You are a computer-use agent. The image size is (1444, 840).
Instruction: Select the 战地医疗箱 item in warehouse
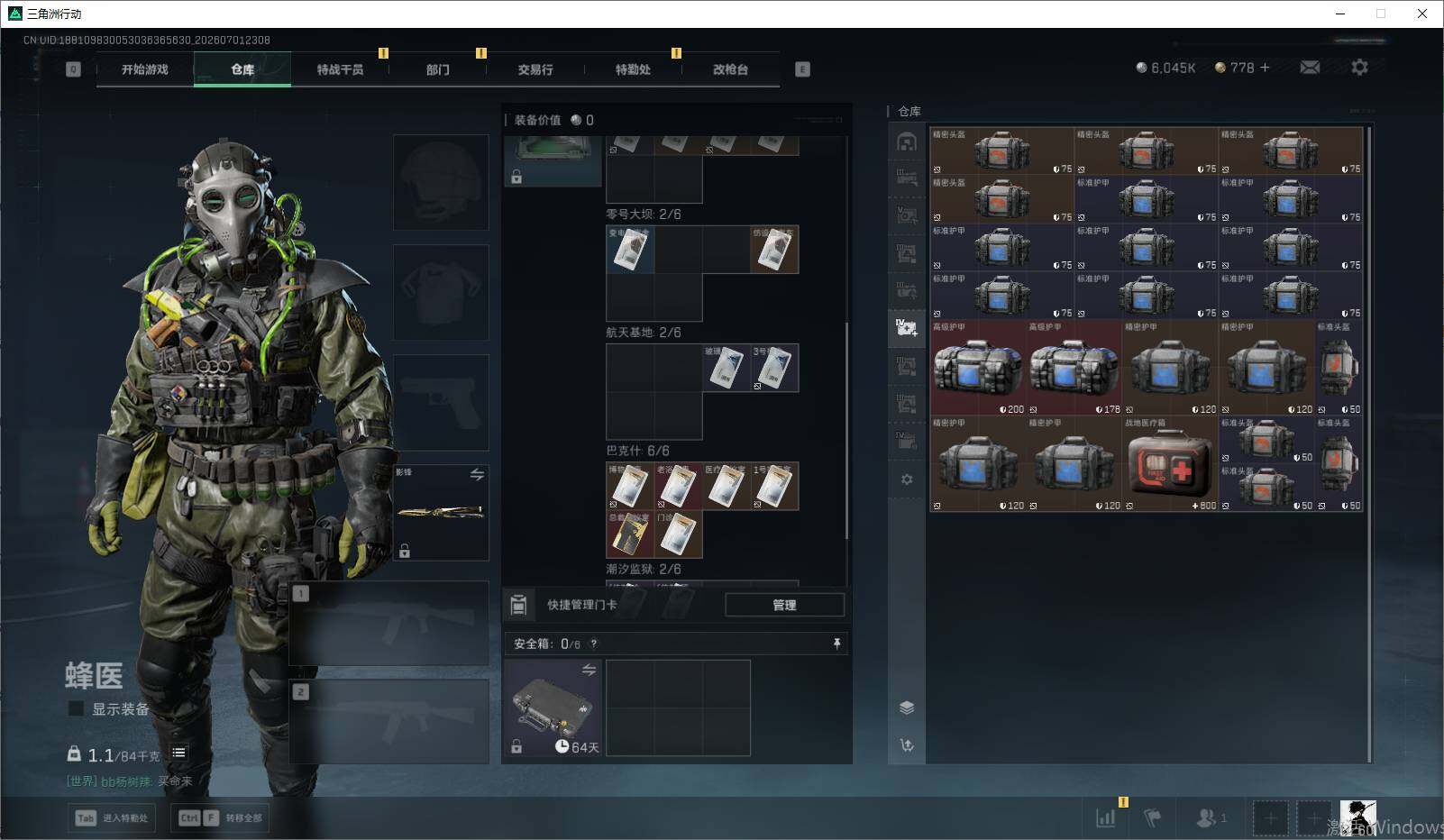[1170, 464]
